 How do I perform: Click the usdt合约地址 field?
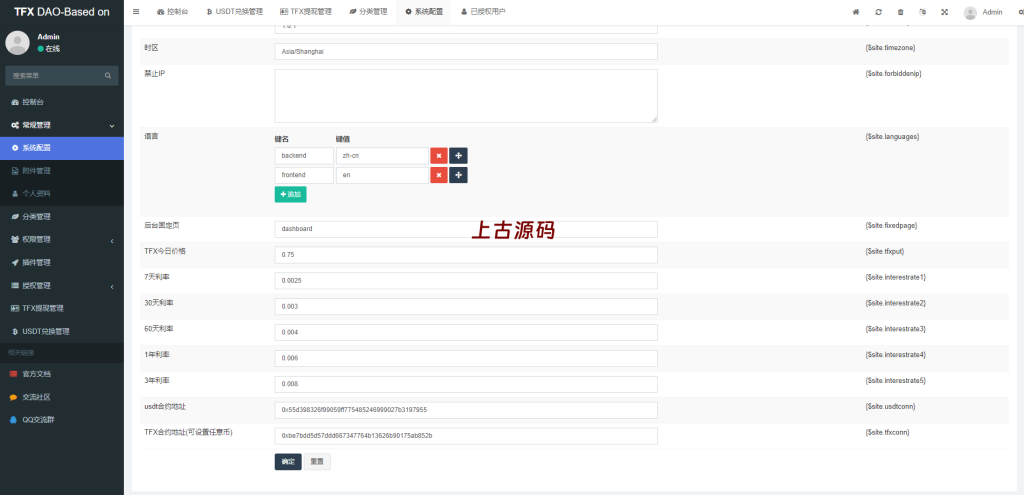click(466, 410)
